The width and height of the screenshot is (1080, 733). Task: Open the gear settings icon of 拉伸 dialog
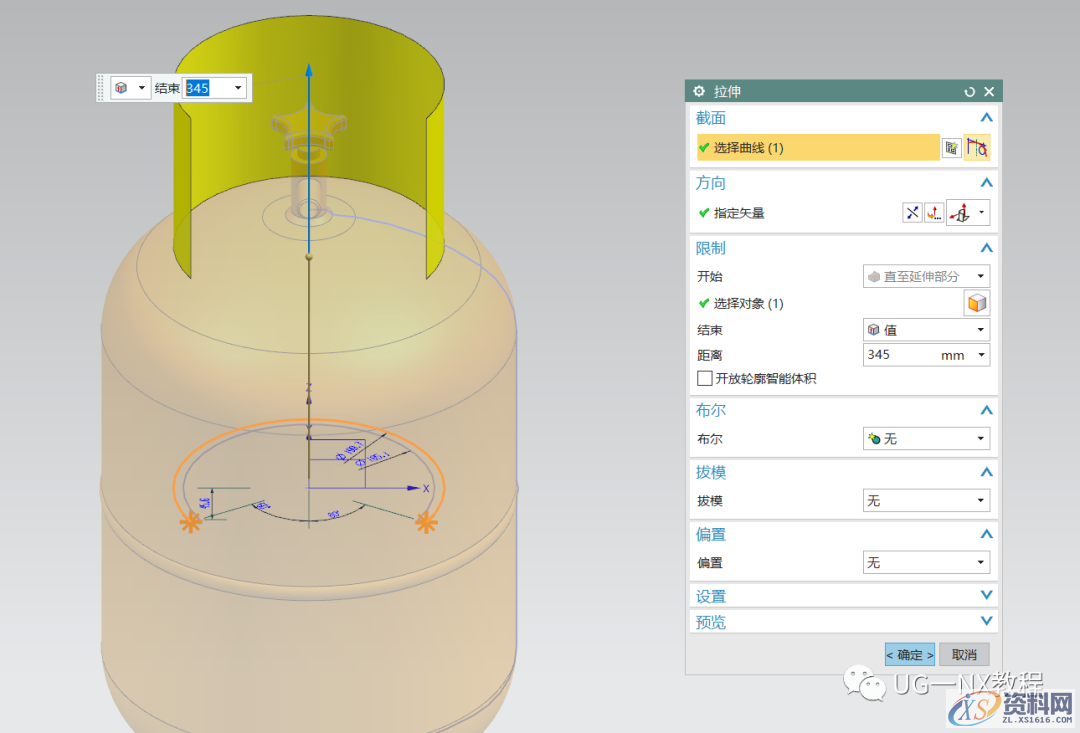point(699,91)
